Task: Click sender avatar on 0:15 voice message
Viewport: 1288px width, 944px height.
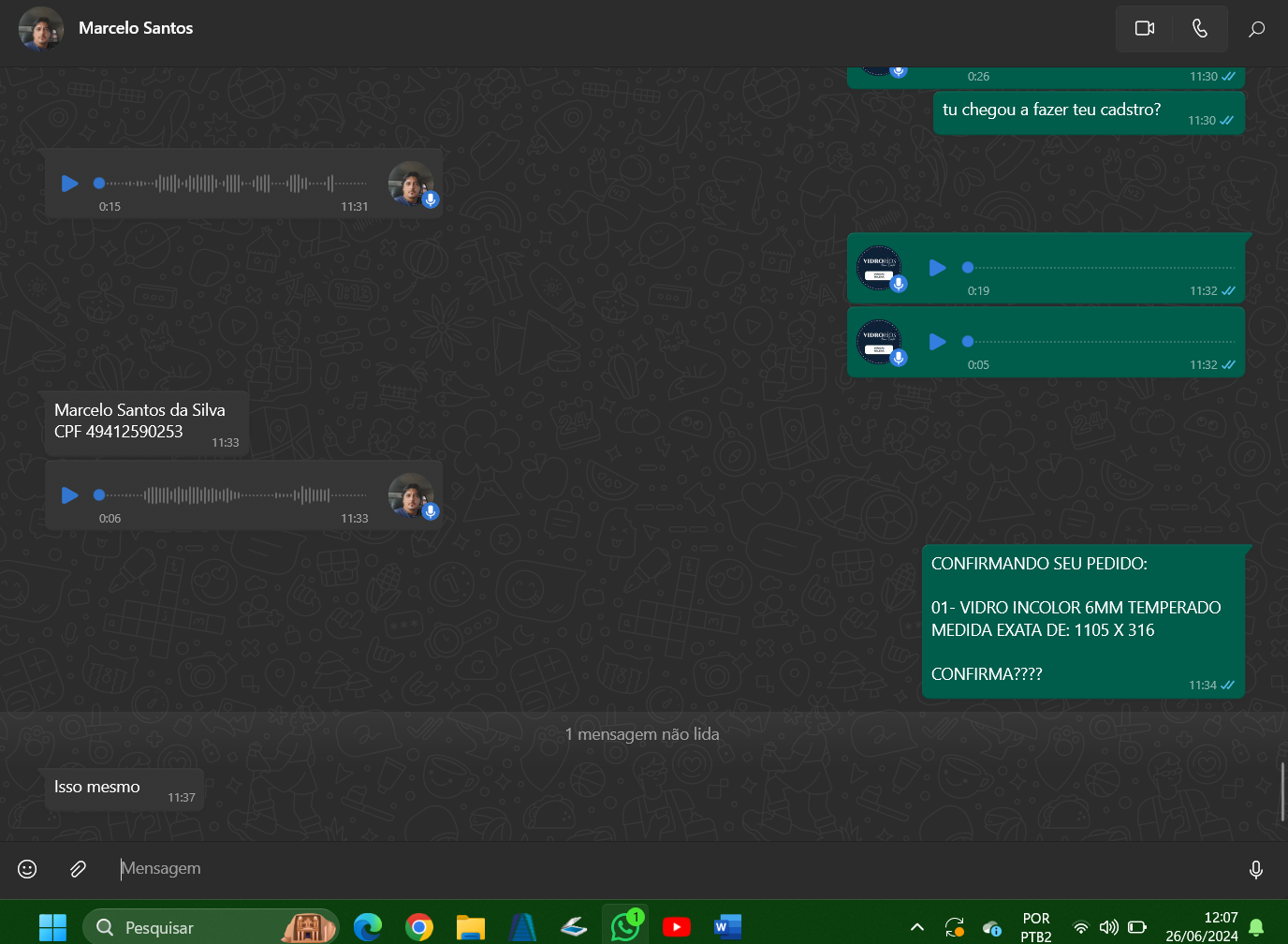Action: tap(411, 184)
